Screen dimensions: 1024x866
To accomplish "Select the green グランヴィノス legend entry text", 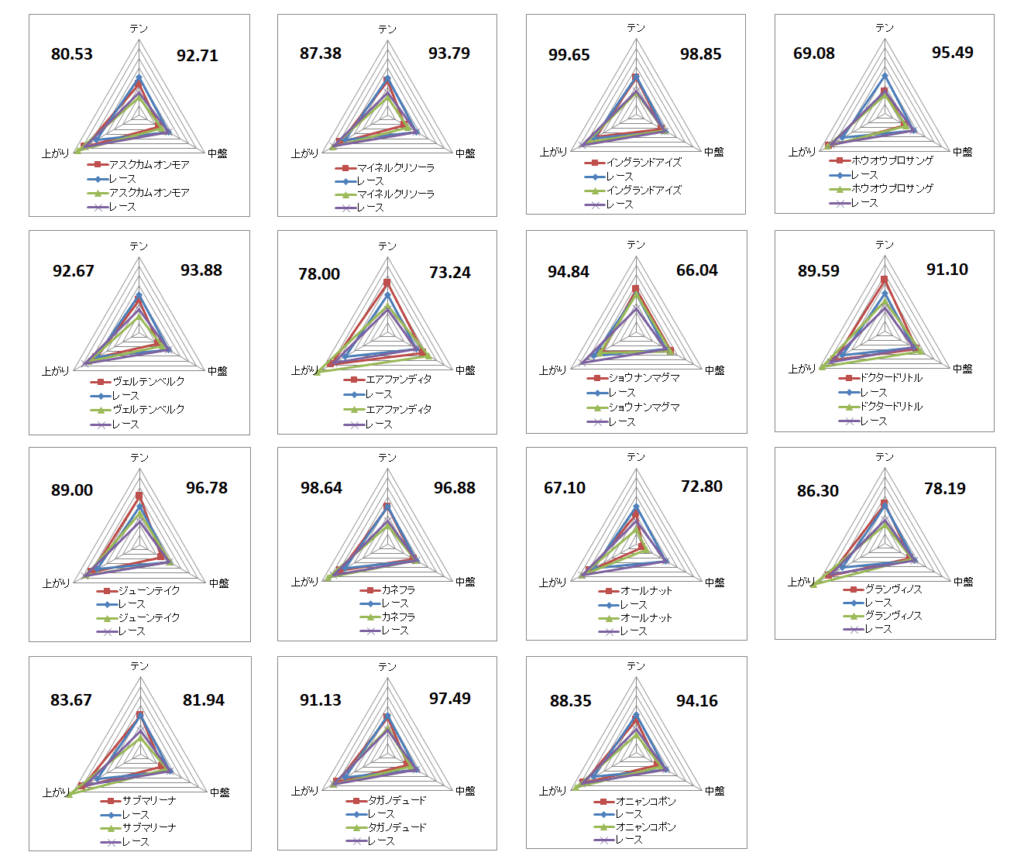I will [893, 616].
